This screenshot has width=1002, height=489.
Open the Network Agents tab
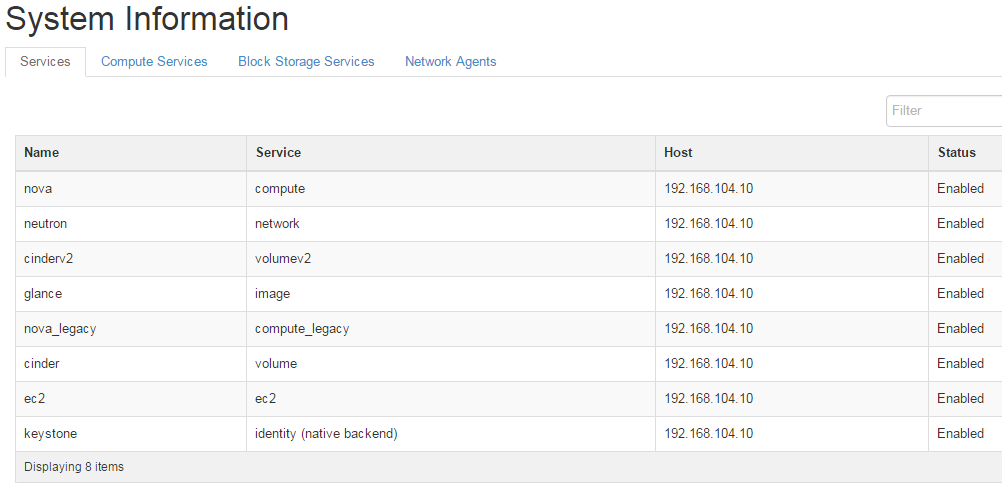[451, 62]
